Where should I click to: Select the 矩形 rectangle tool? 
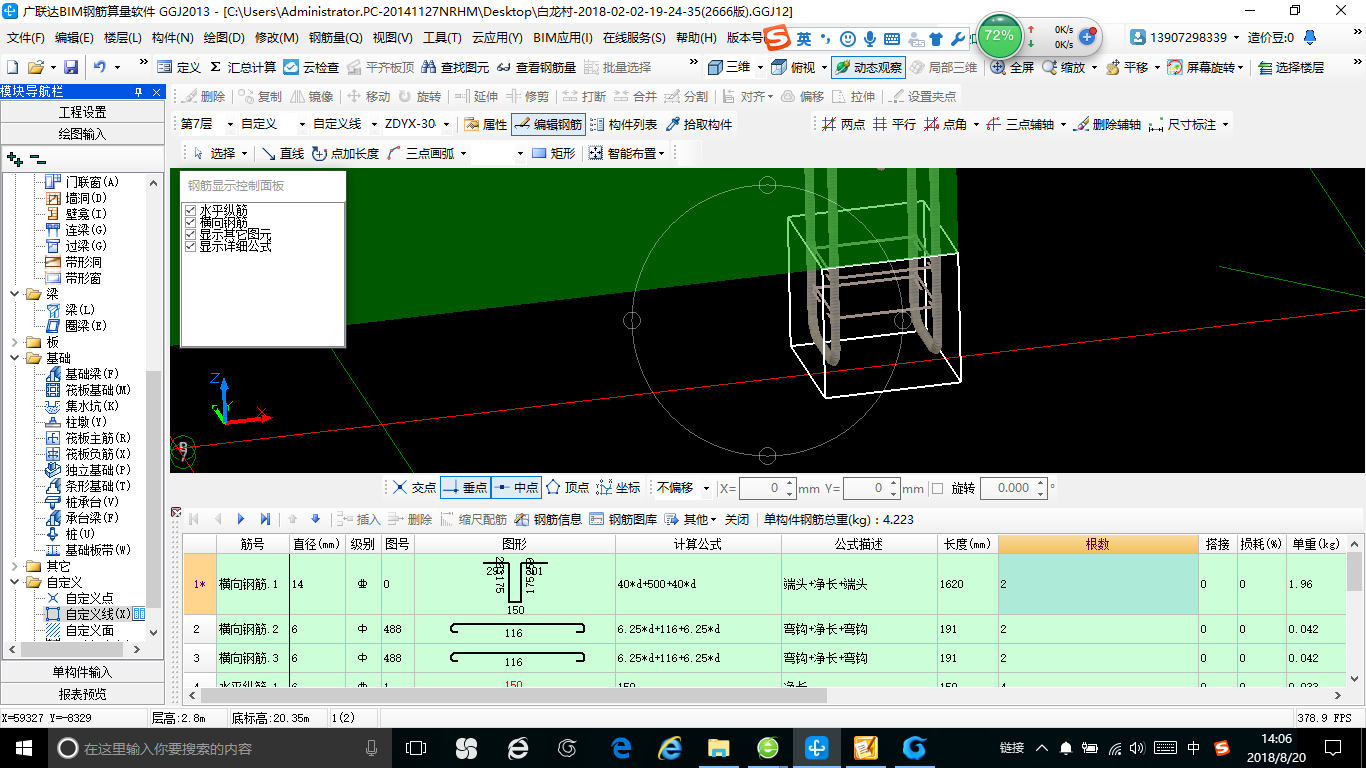(553, 153)
